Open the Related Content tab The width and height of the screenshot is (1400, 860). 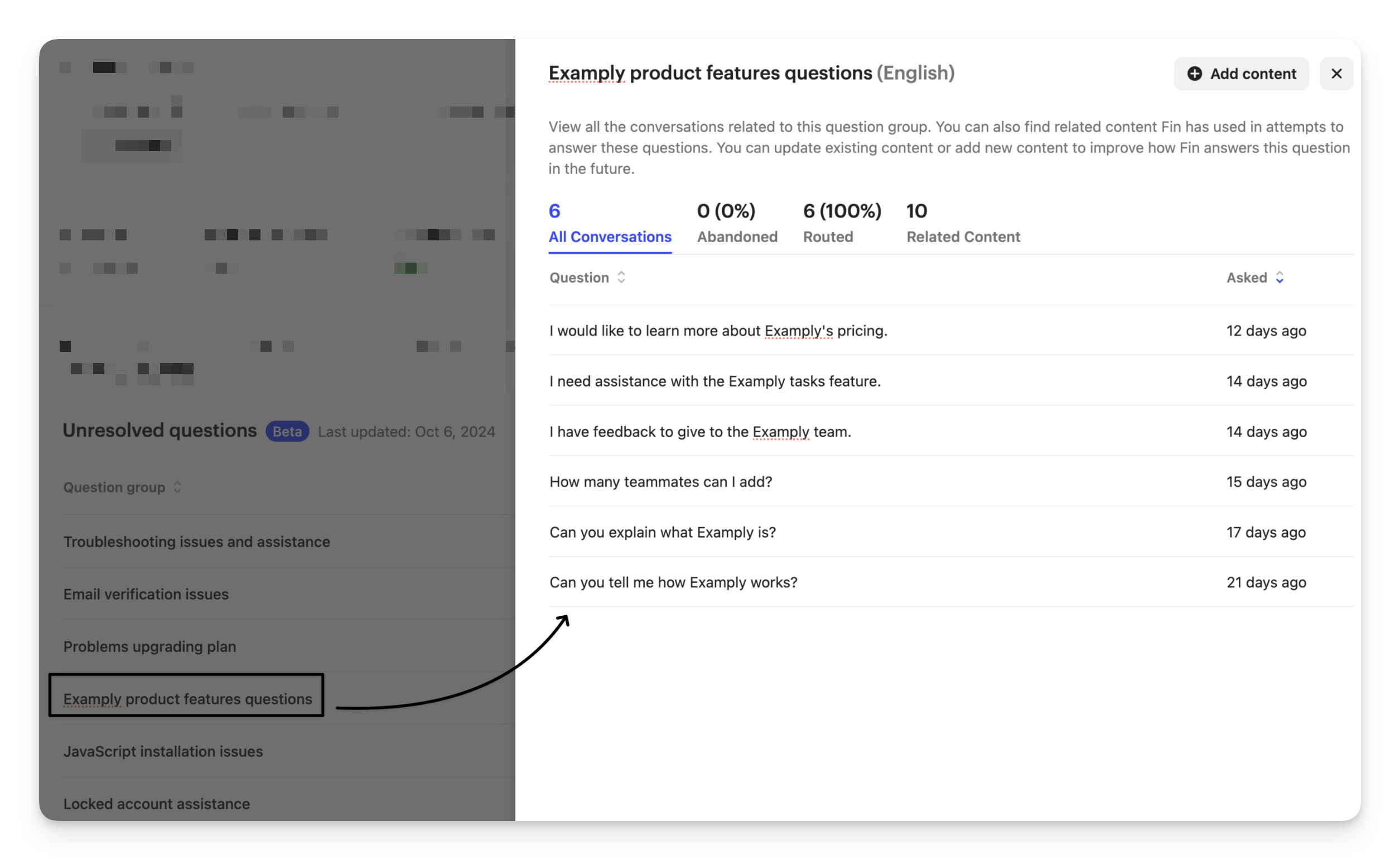point(963,225)
